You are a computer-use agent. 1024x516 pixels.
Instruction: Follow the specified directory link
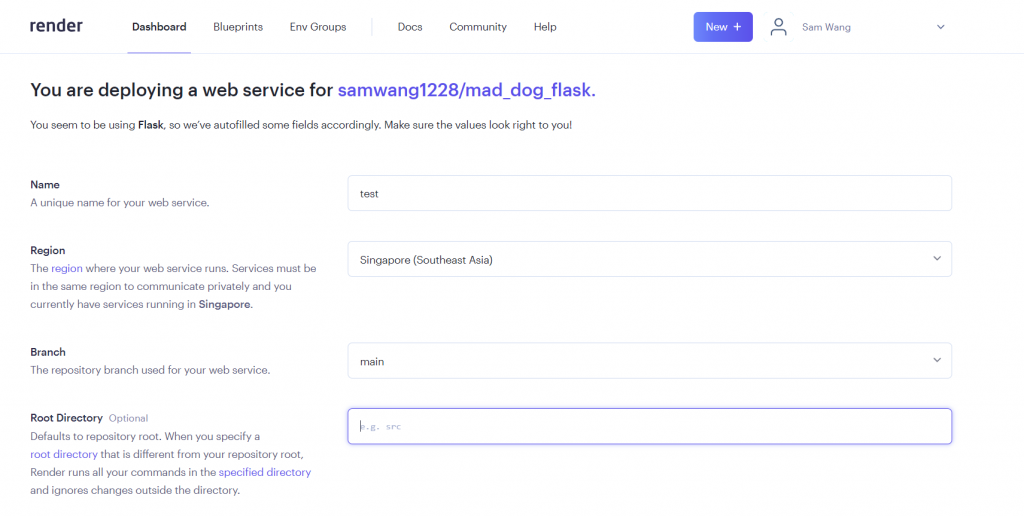pos(264,472)
